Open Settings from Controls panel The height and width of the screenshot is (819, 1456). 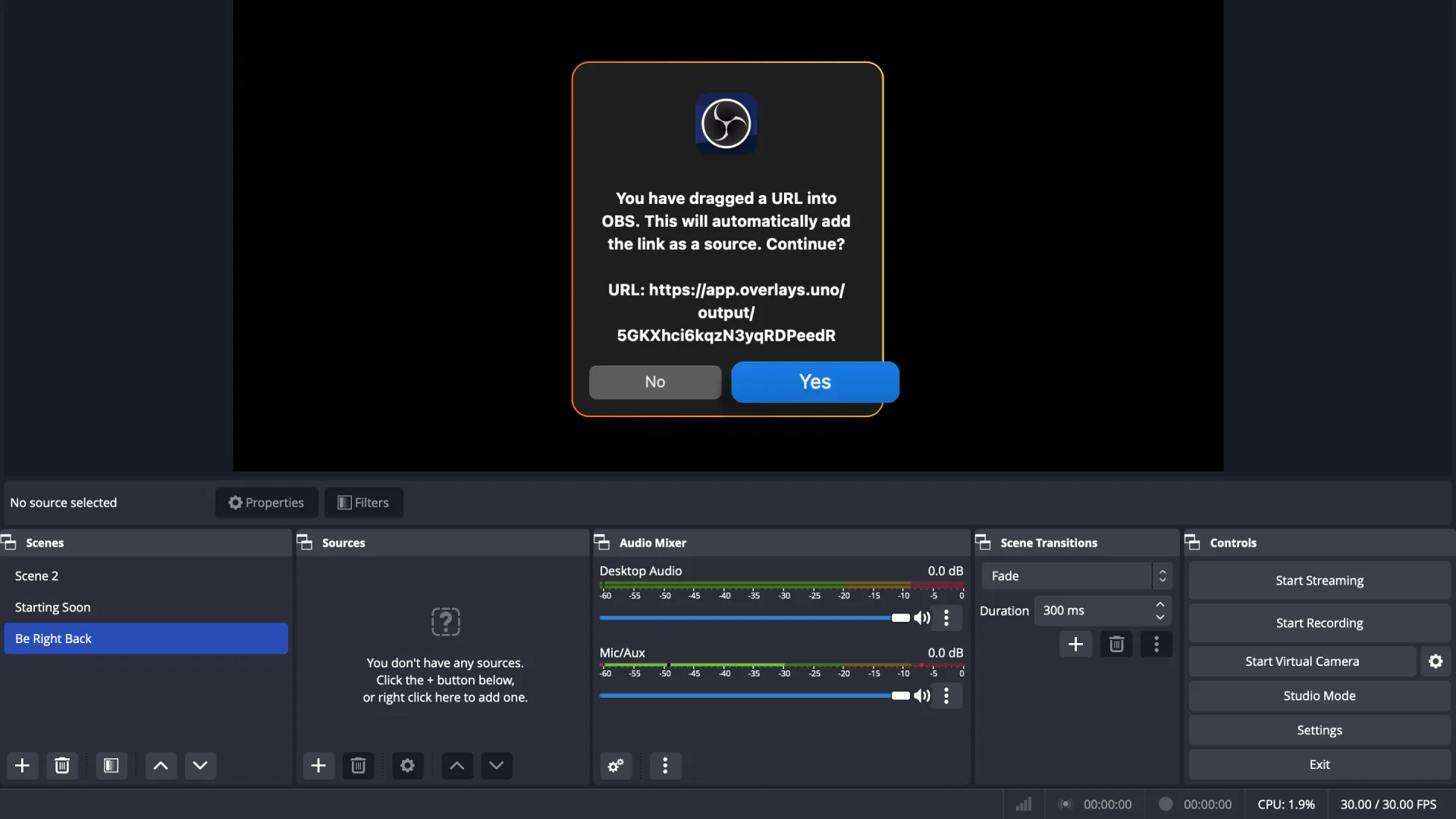pos(1319,730)
